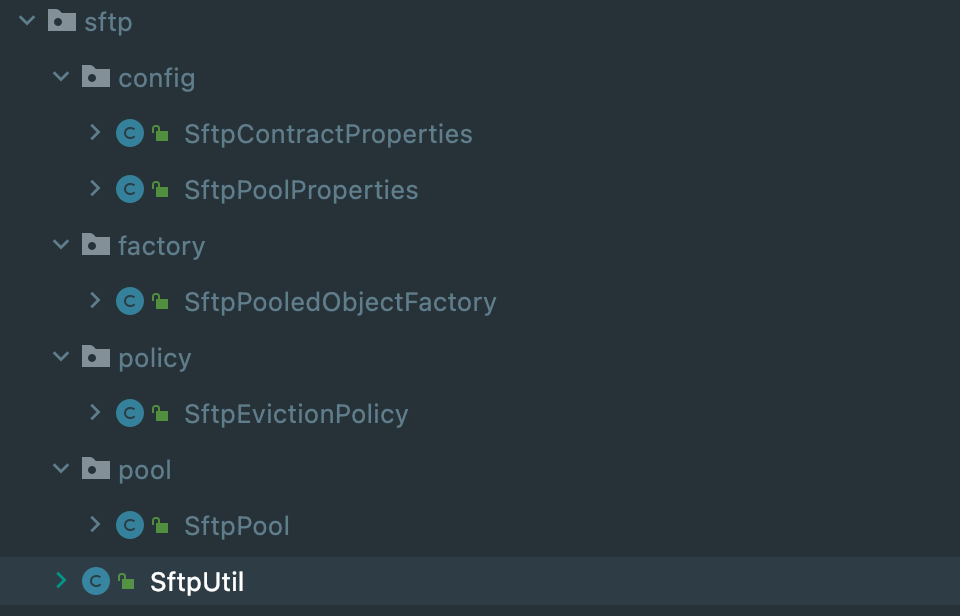The height and width of the screenshot is (616, 960).
Task: Collapse the config package chevron
Action: pyautogui.click(x=61, y=77)
